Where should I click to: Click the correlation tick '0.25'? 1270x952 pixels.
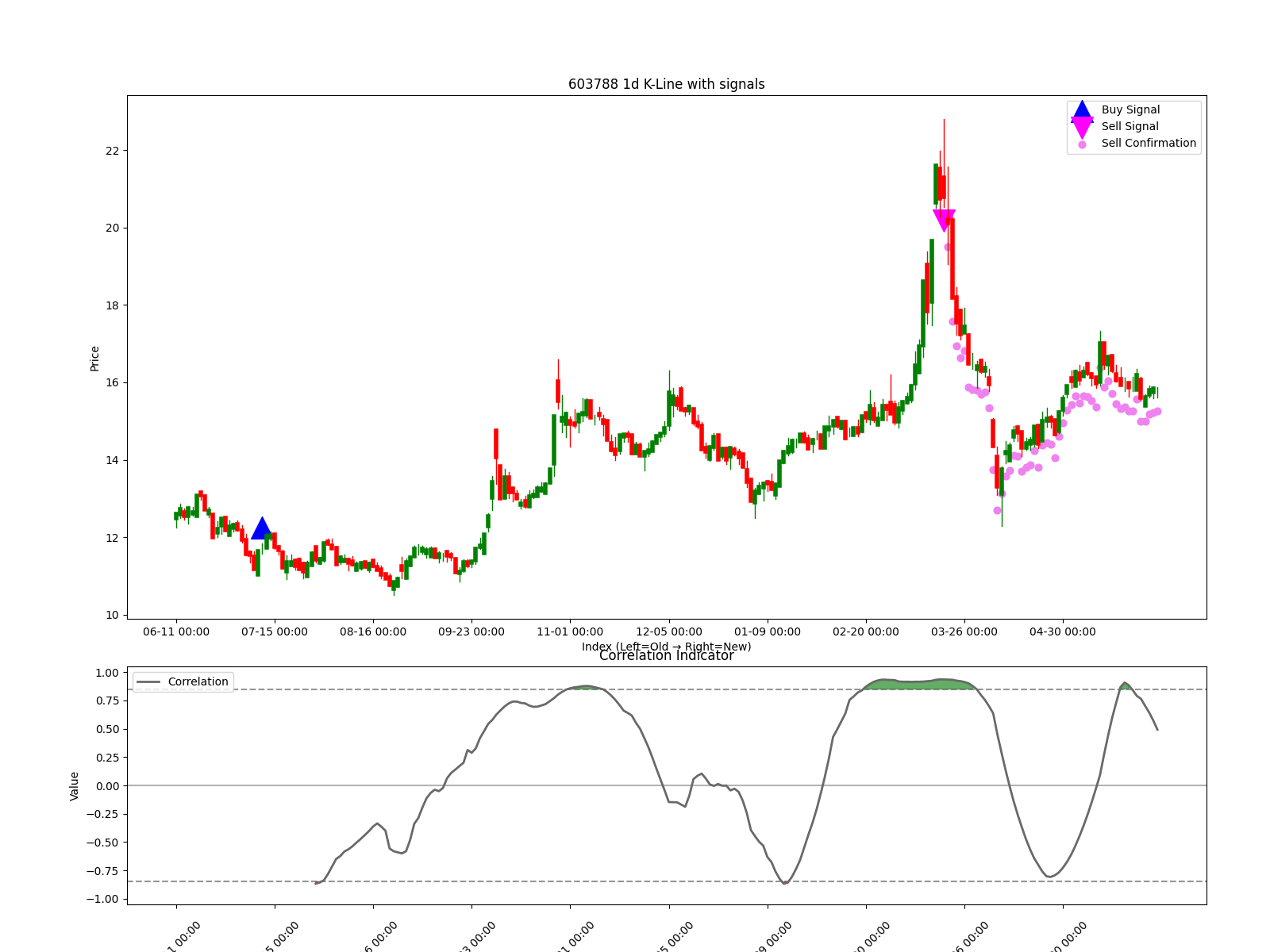[x=107, y=758]
